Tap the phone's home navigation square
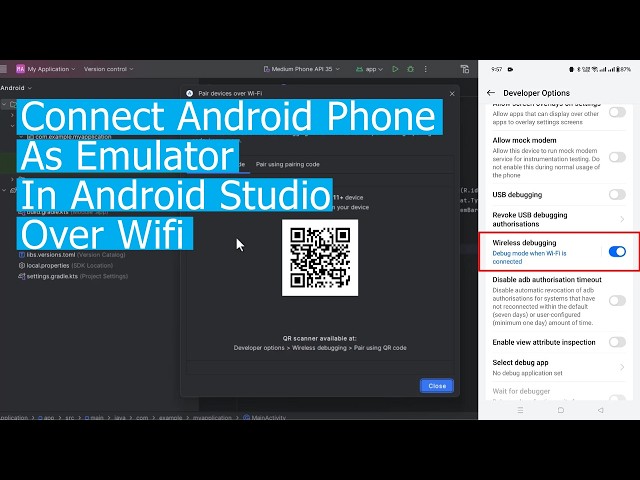 pyautogui.click(x=560, y=410)
